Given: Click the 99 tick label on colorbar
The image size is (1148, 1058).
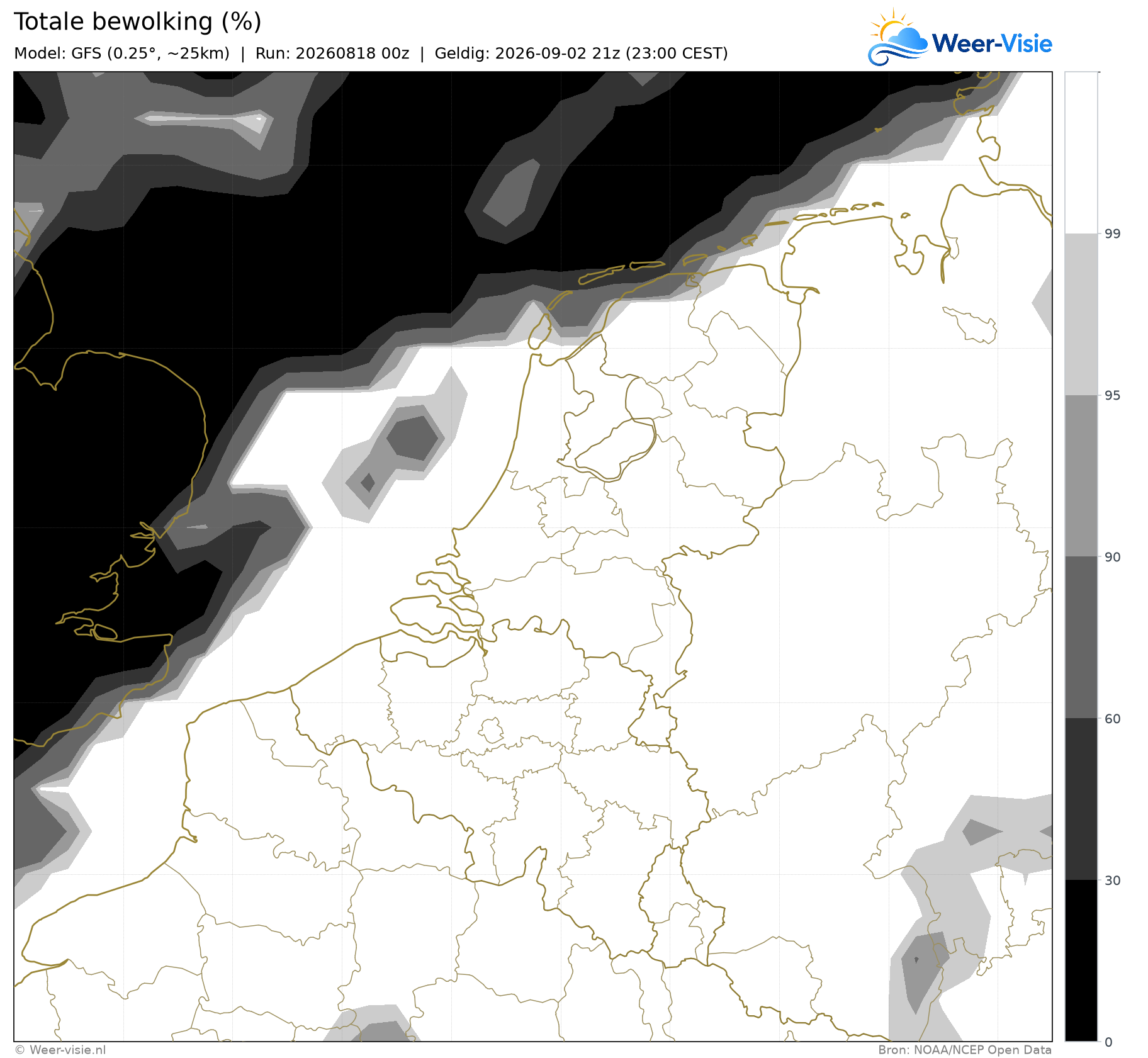Looking at the screenshot, I should click(x=1113, y=234).
